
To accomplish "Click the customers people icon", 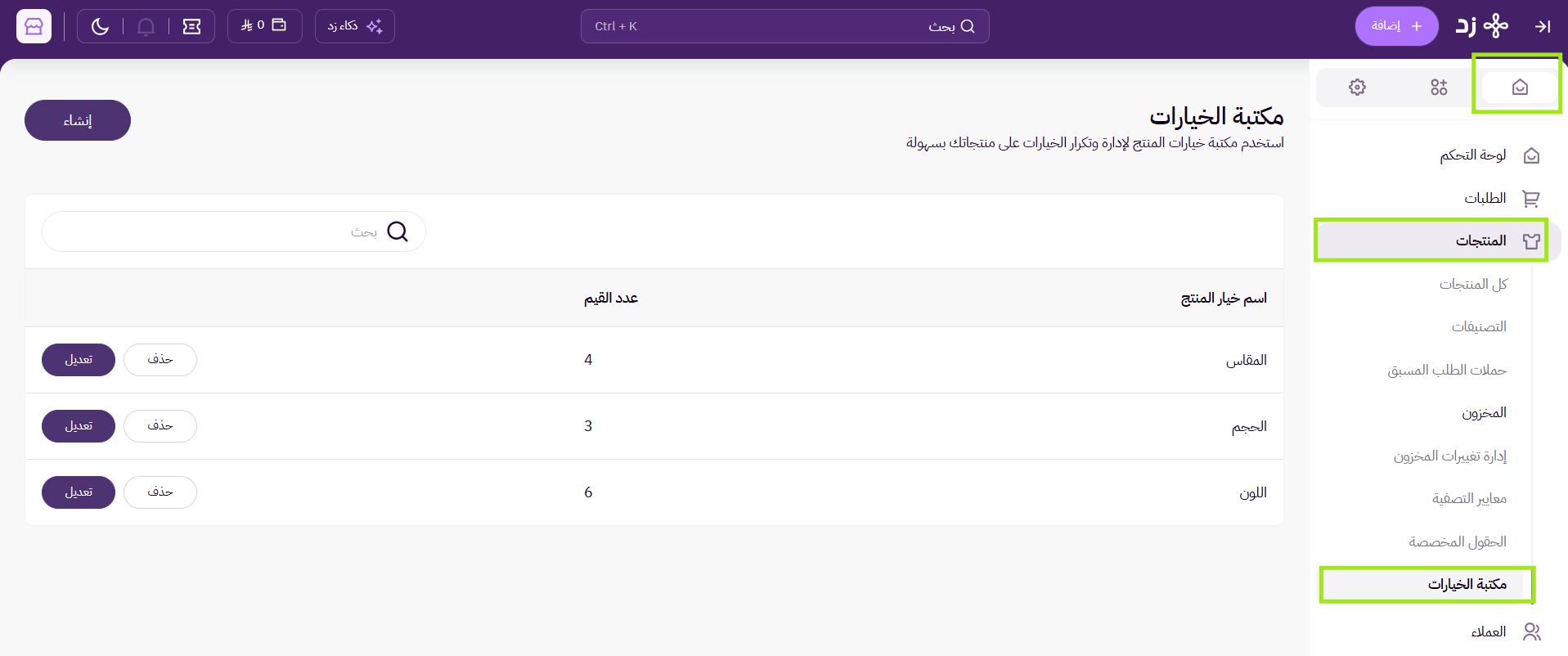I will coord(1531,631).
